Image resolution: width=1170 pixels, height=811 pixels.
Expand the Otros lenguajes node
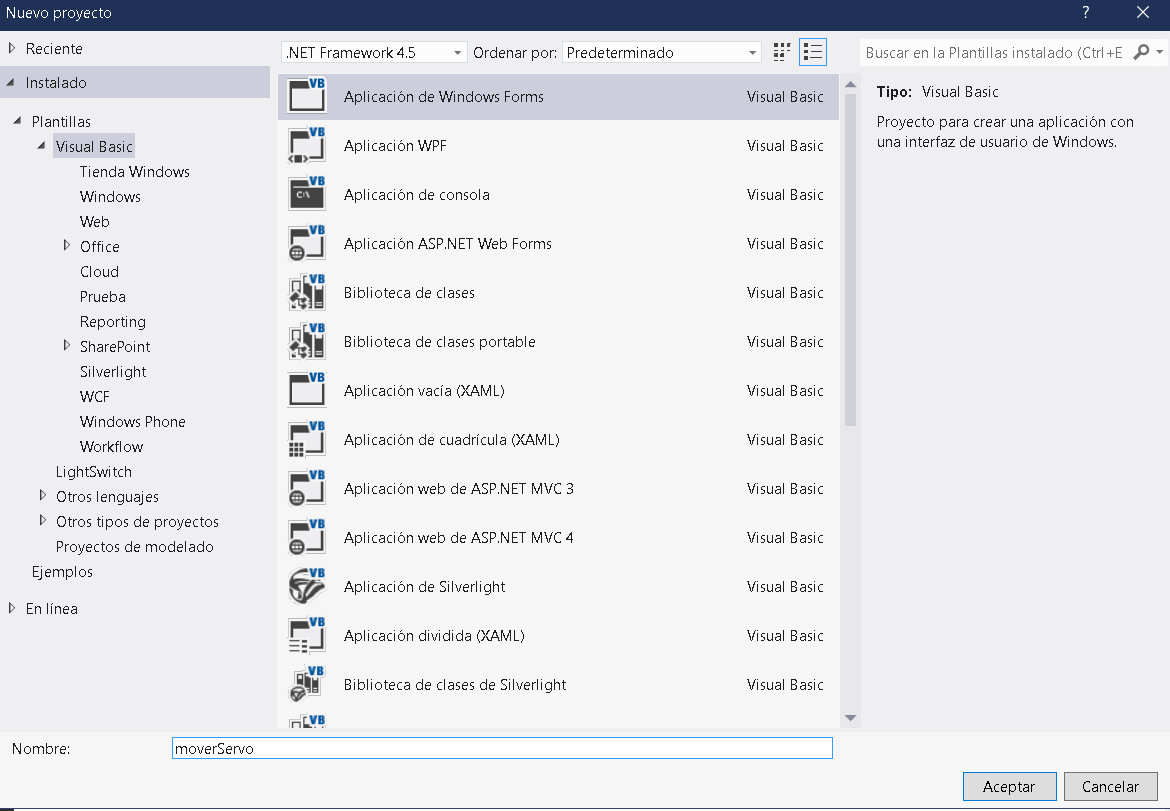(x=43, y=495)
